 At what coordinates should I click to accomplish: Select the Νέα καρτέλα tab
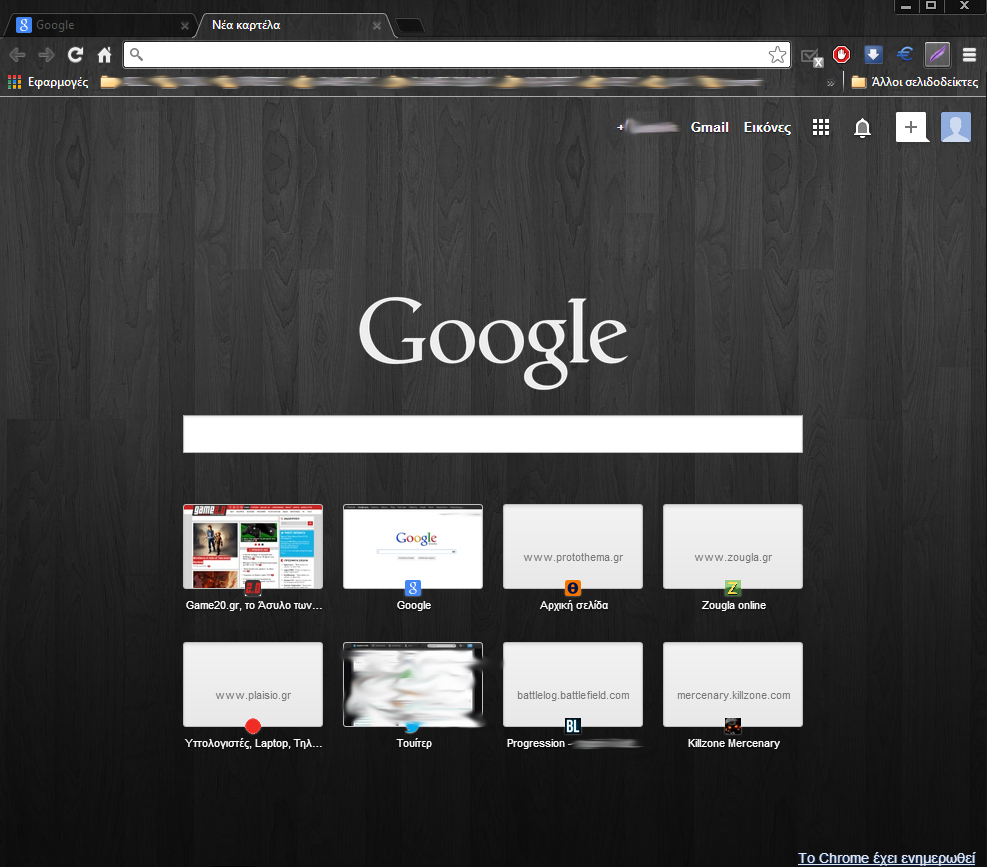click(x=294, y=25)
